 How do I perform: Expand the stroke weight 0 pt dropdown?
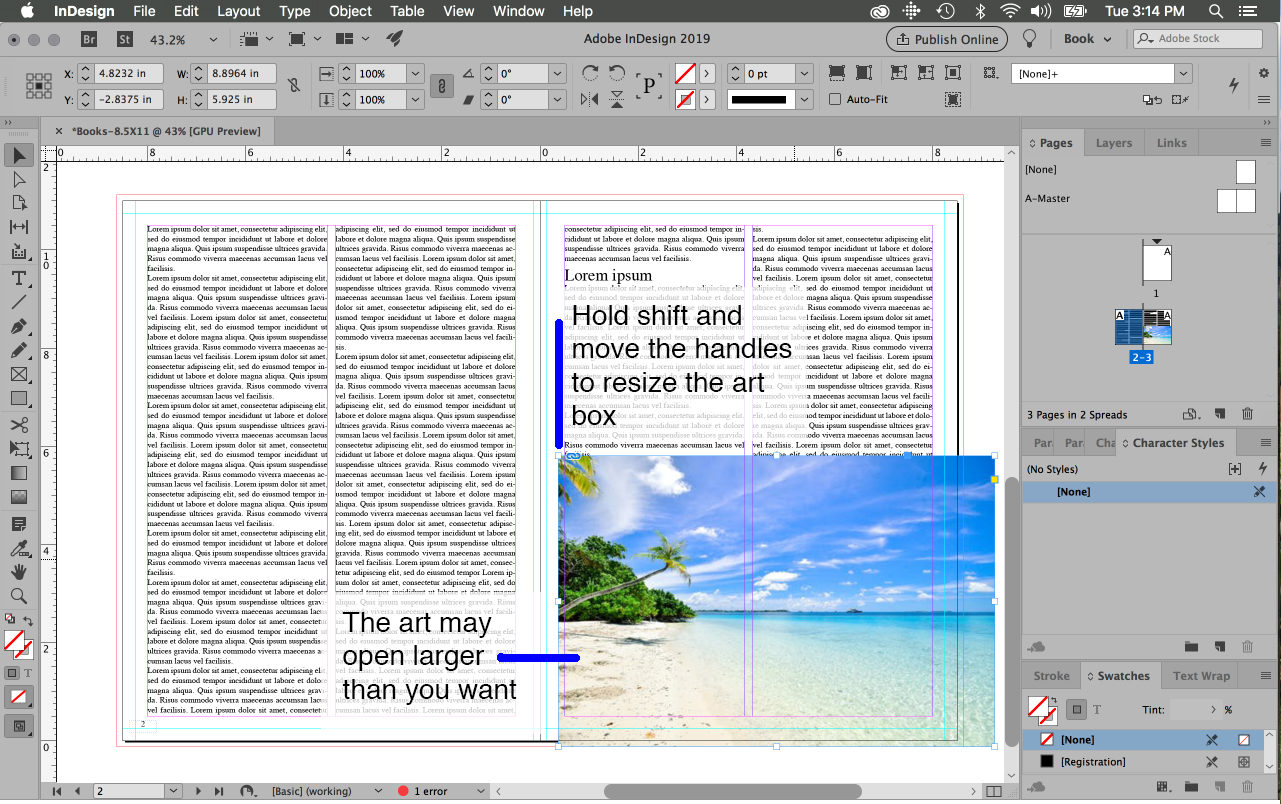[803, 74]
